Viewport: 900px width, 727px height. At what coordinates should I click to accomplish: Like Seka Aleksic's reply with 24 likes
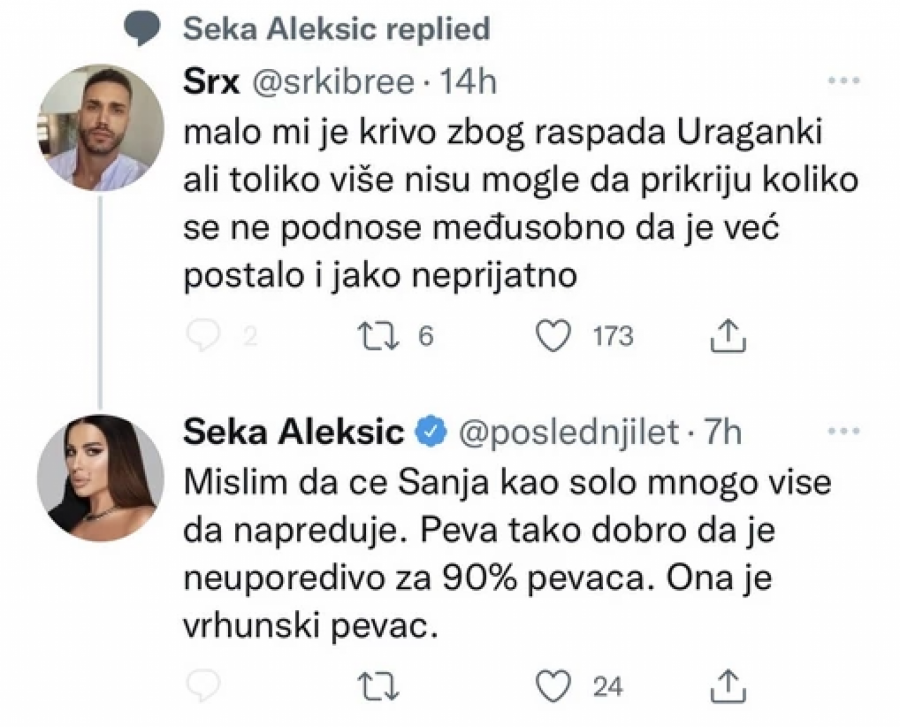(553, 686)
